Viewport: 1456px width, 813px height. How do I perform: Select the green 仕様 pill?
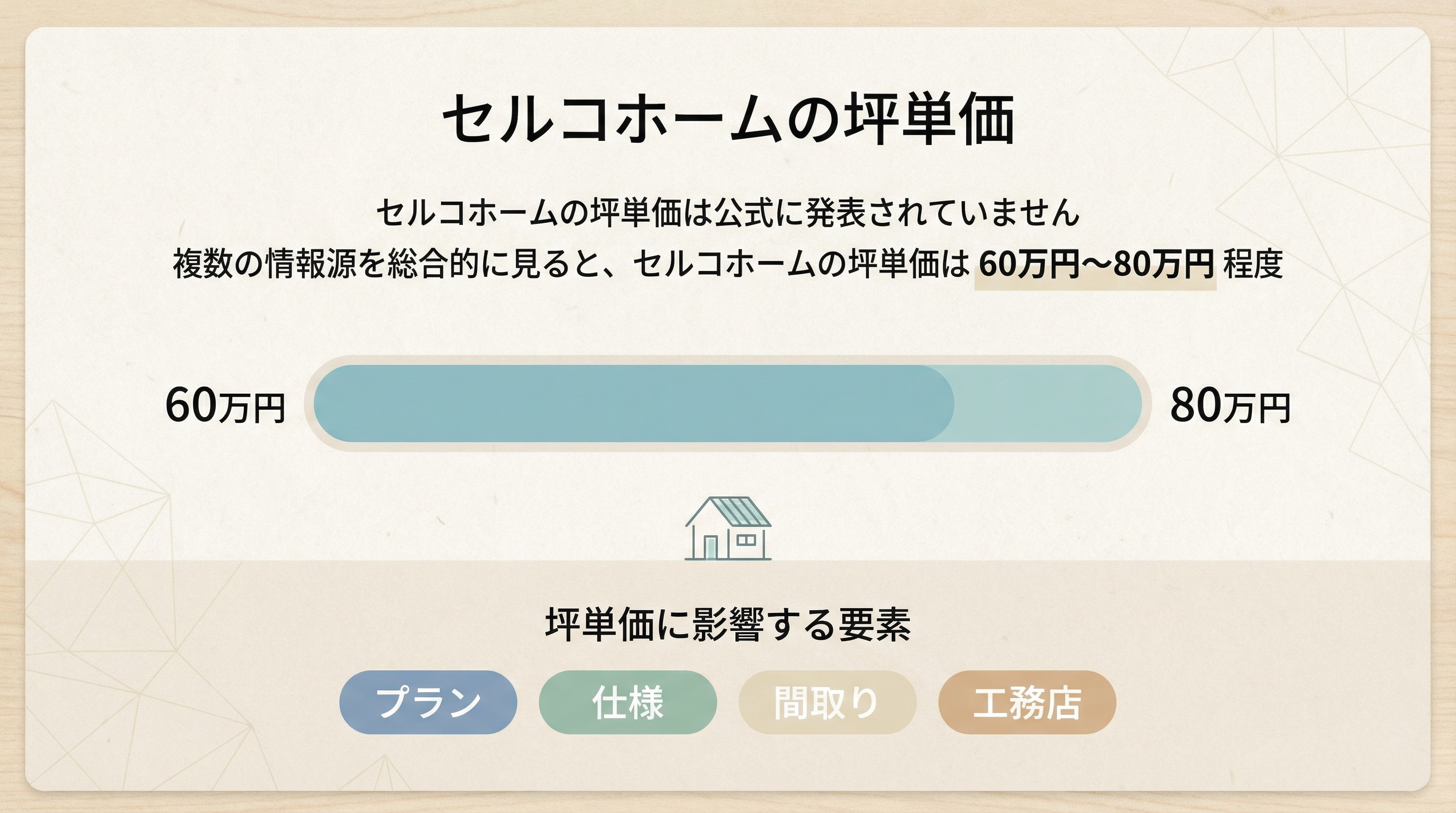click(627, 703)
